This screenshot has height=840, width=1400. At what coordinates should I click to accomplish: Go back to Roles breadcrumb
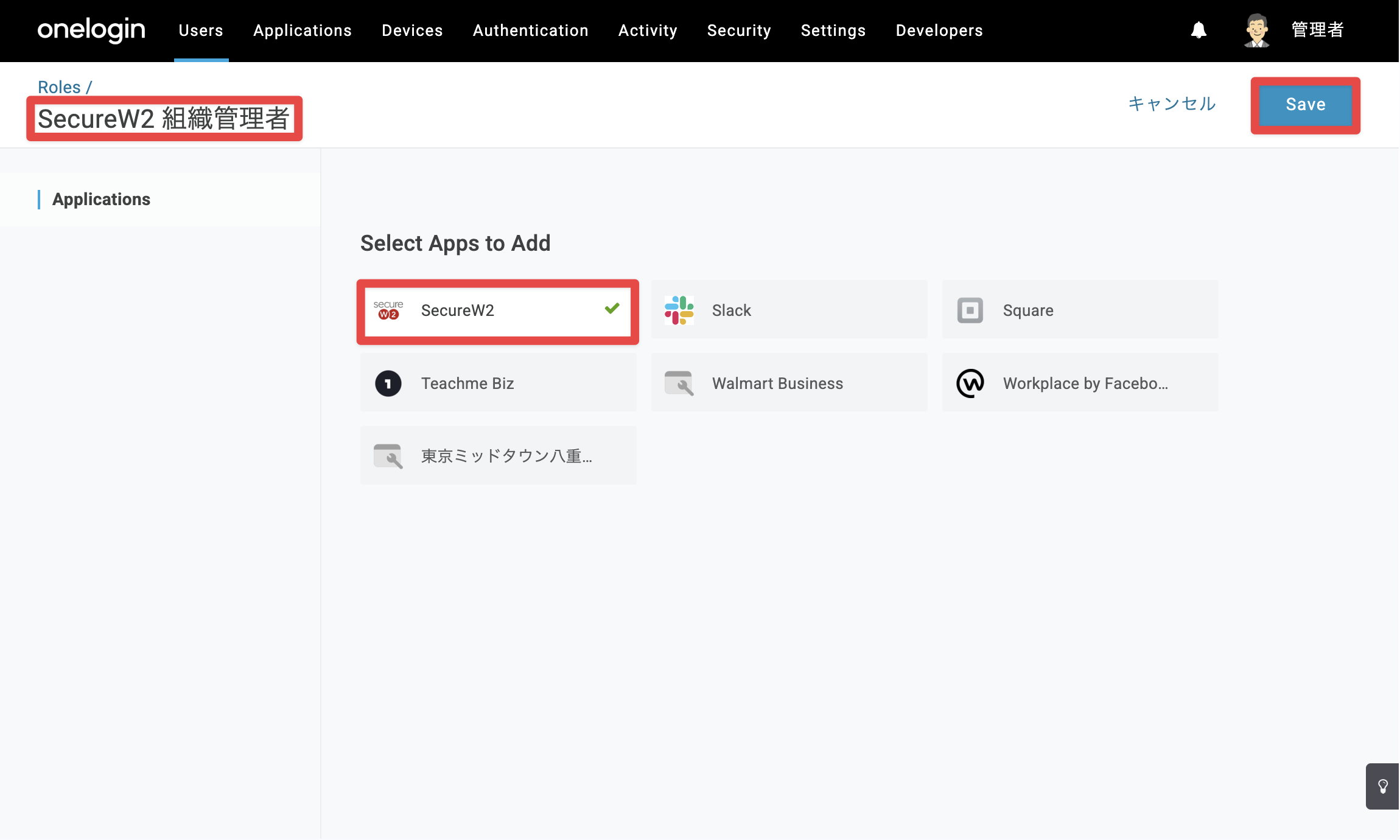[59, 87]
